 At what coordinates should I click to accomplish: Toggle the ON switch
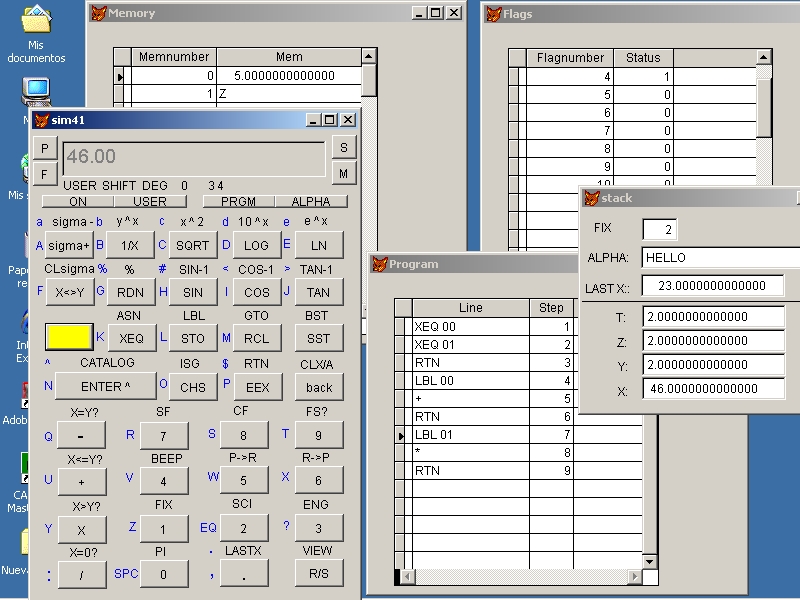pos(78,202)
